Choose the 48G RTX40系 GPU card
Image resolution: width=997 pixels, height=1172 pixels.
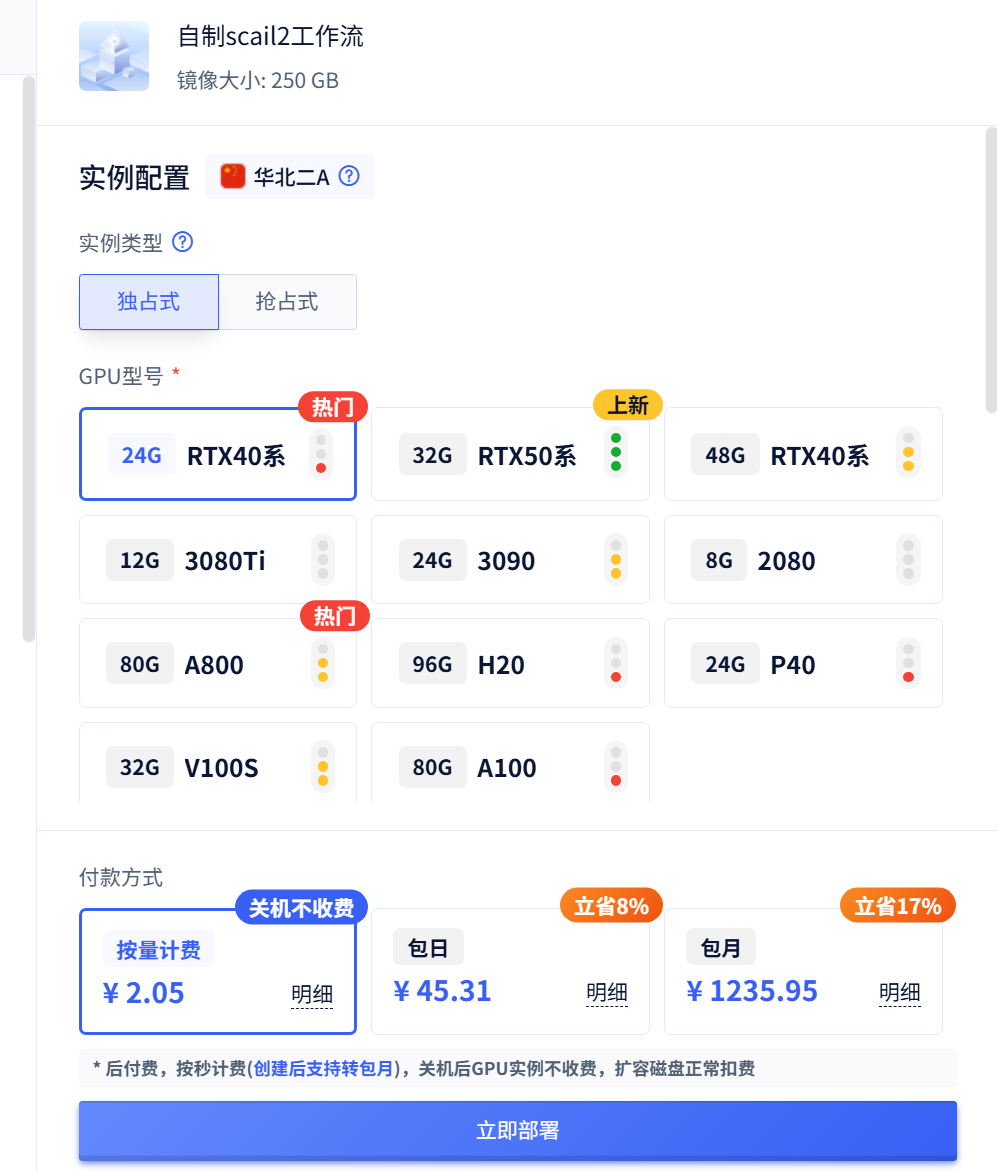803,454
